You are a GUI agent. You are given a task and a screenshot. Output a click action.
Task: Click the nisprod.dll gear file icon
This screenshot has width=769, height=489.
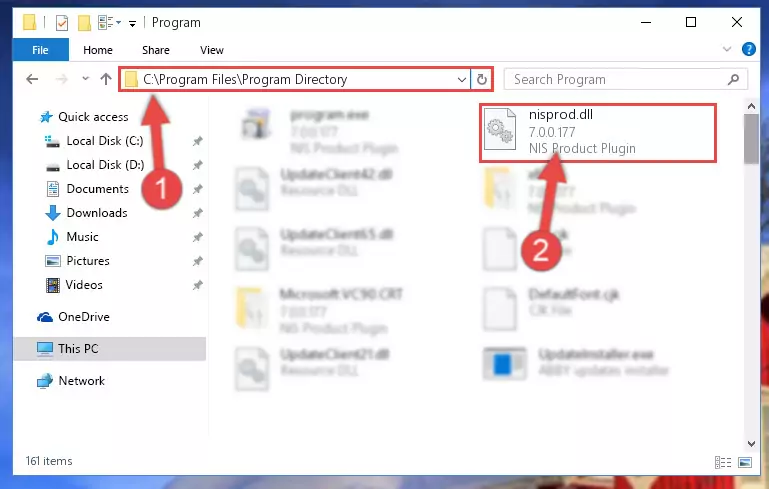coord(500,129)
